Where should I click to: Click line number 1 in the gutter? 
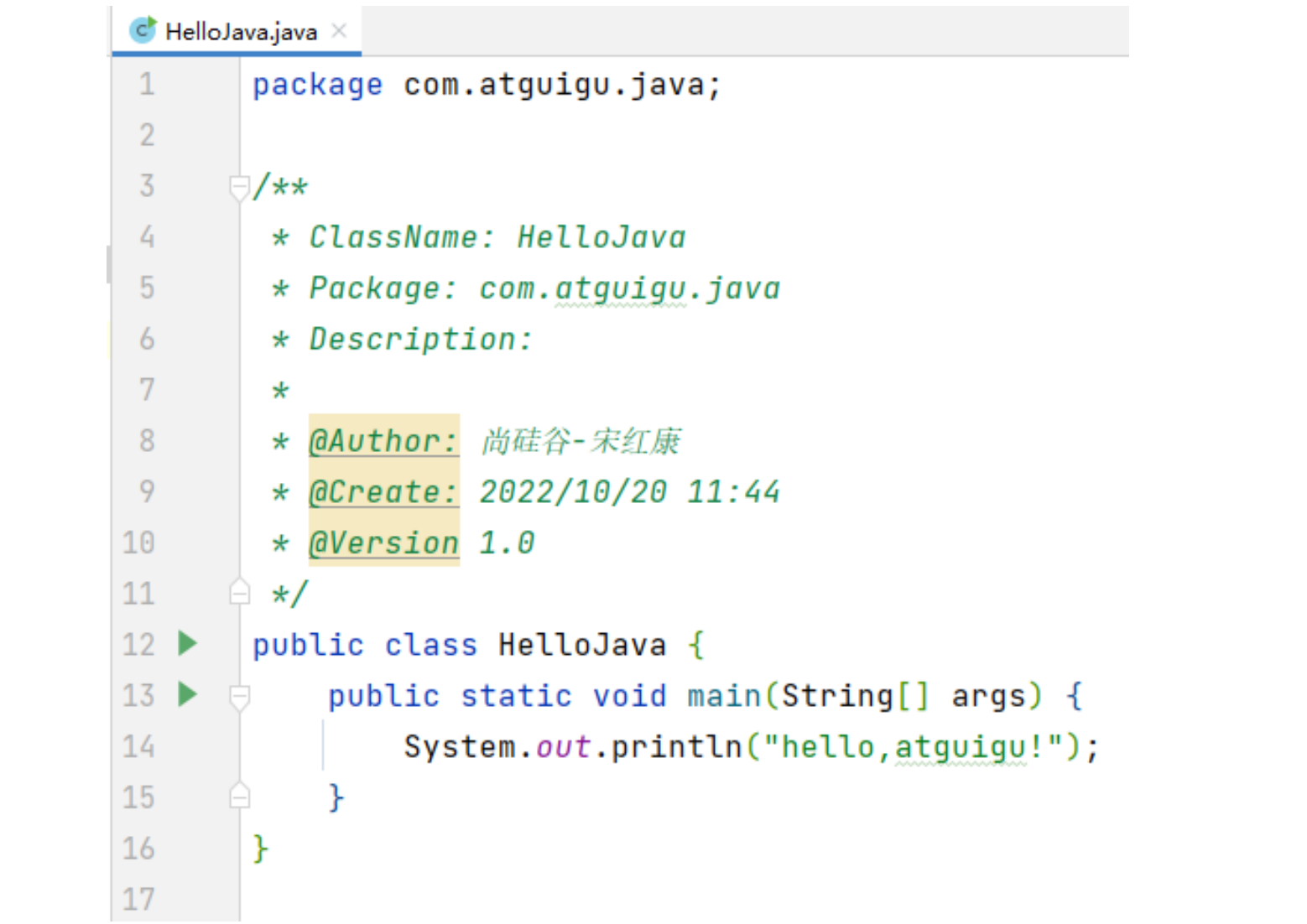[147, 84]
